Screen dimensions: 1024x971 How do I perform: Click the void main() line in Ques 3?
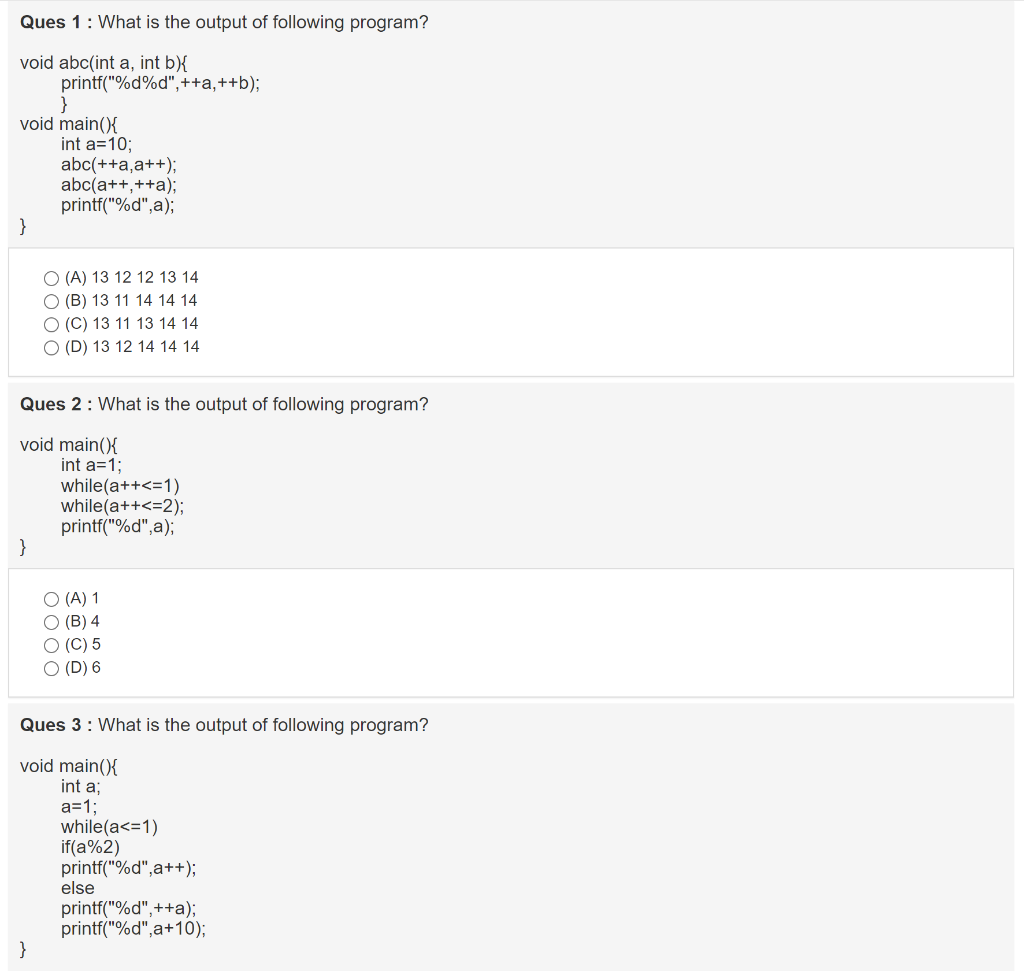(x=69, y=766)
